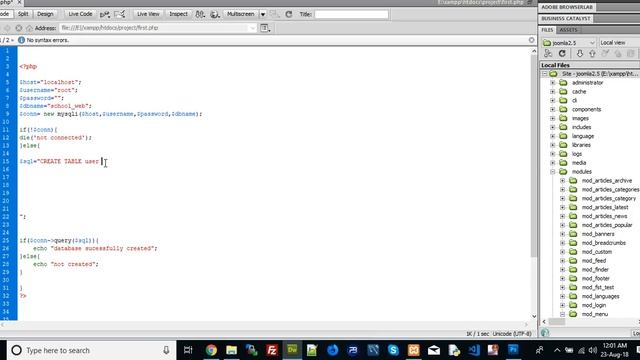Open Chrome from the taskbar
The width and height of the screenshot is (640, 360).
[211, 350]
